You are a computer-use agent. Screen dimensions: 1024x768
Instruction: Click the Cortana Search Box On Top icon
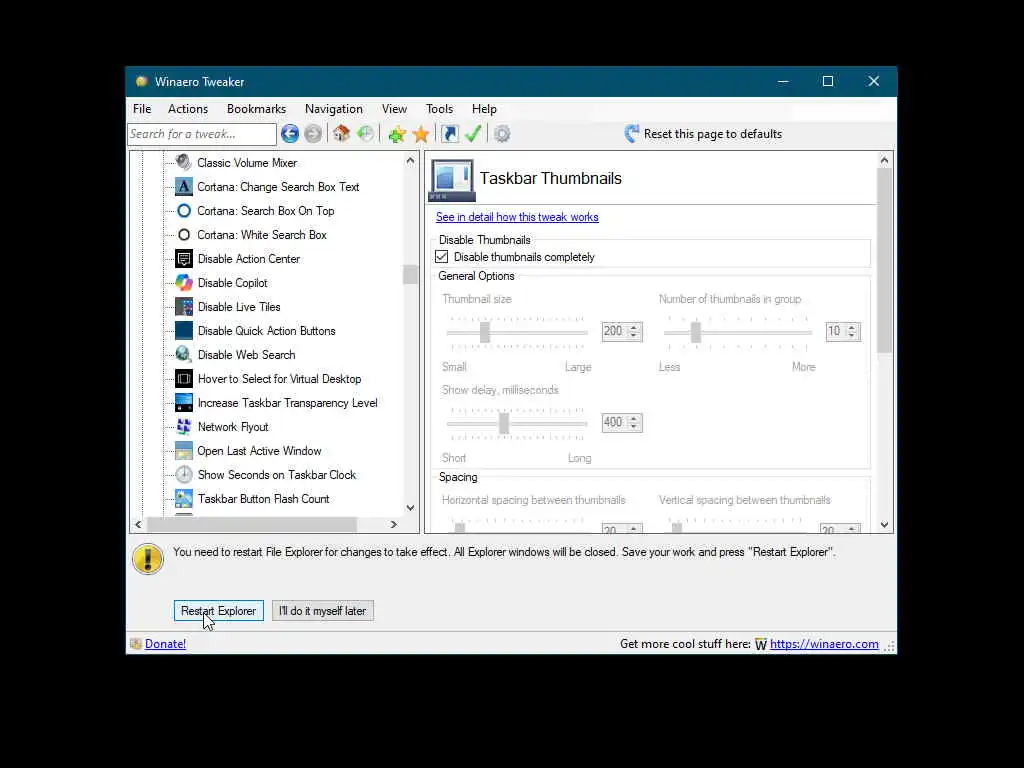pos(184,211)
